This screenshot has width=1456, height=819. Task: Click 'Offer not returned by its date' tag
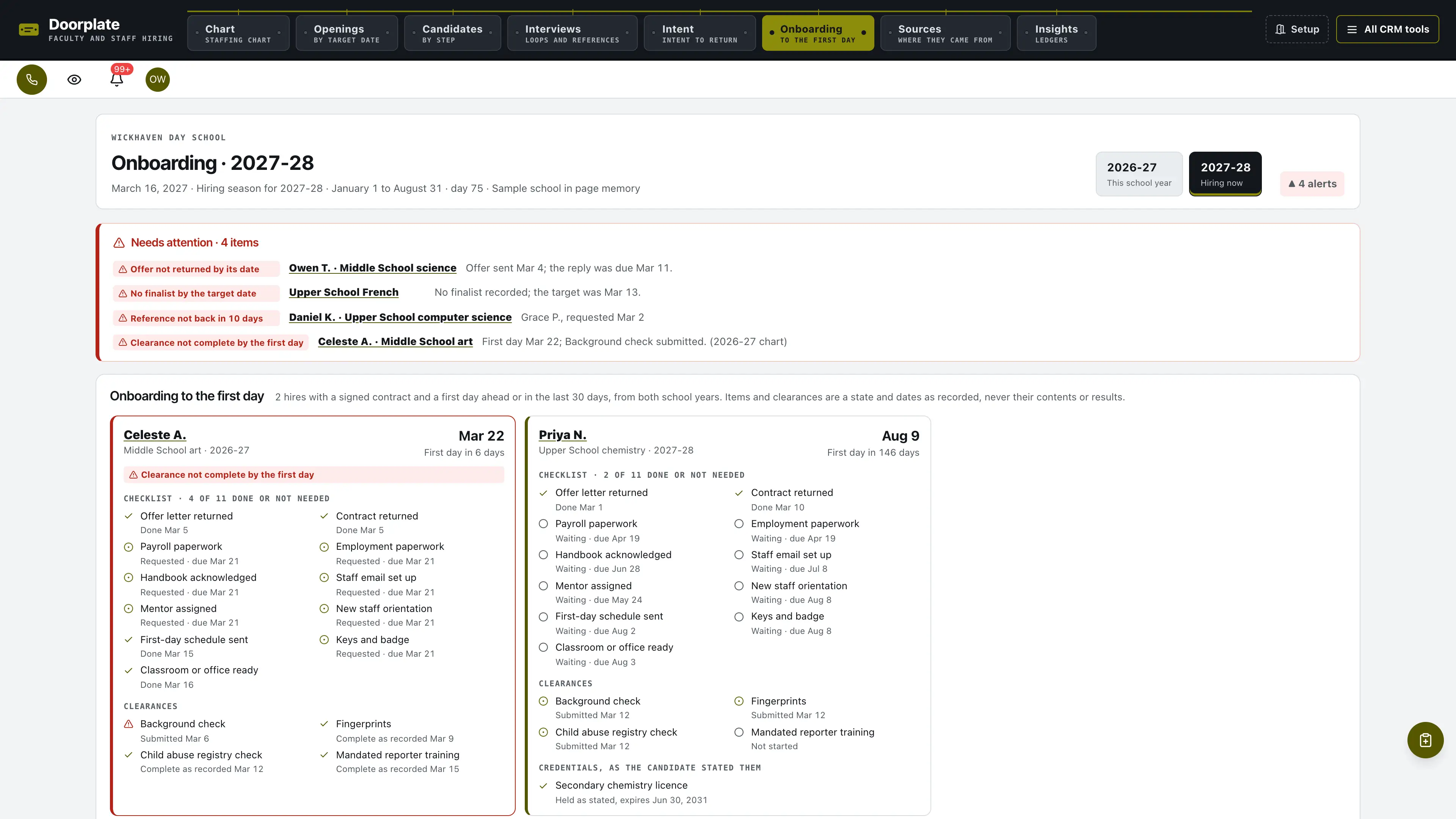tap(196, 269)
